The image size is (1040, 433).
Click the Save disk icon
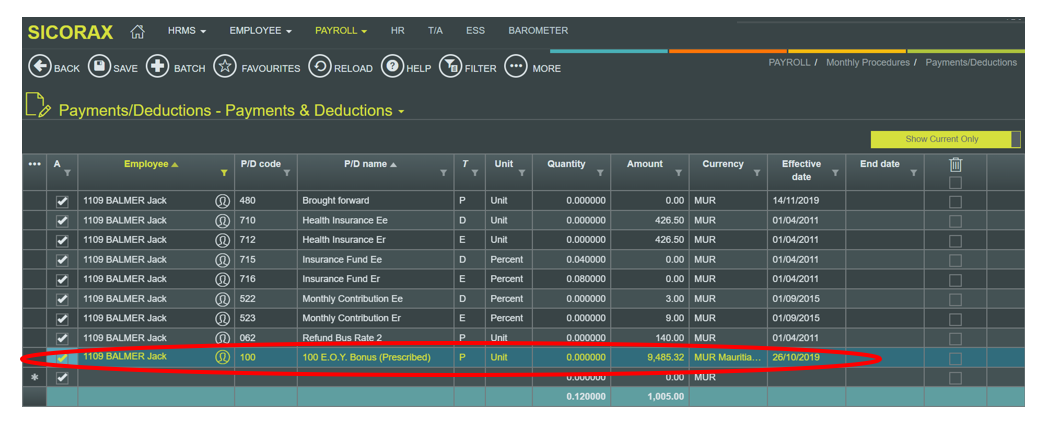tap(99, 67)
